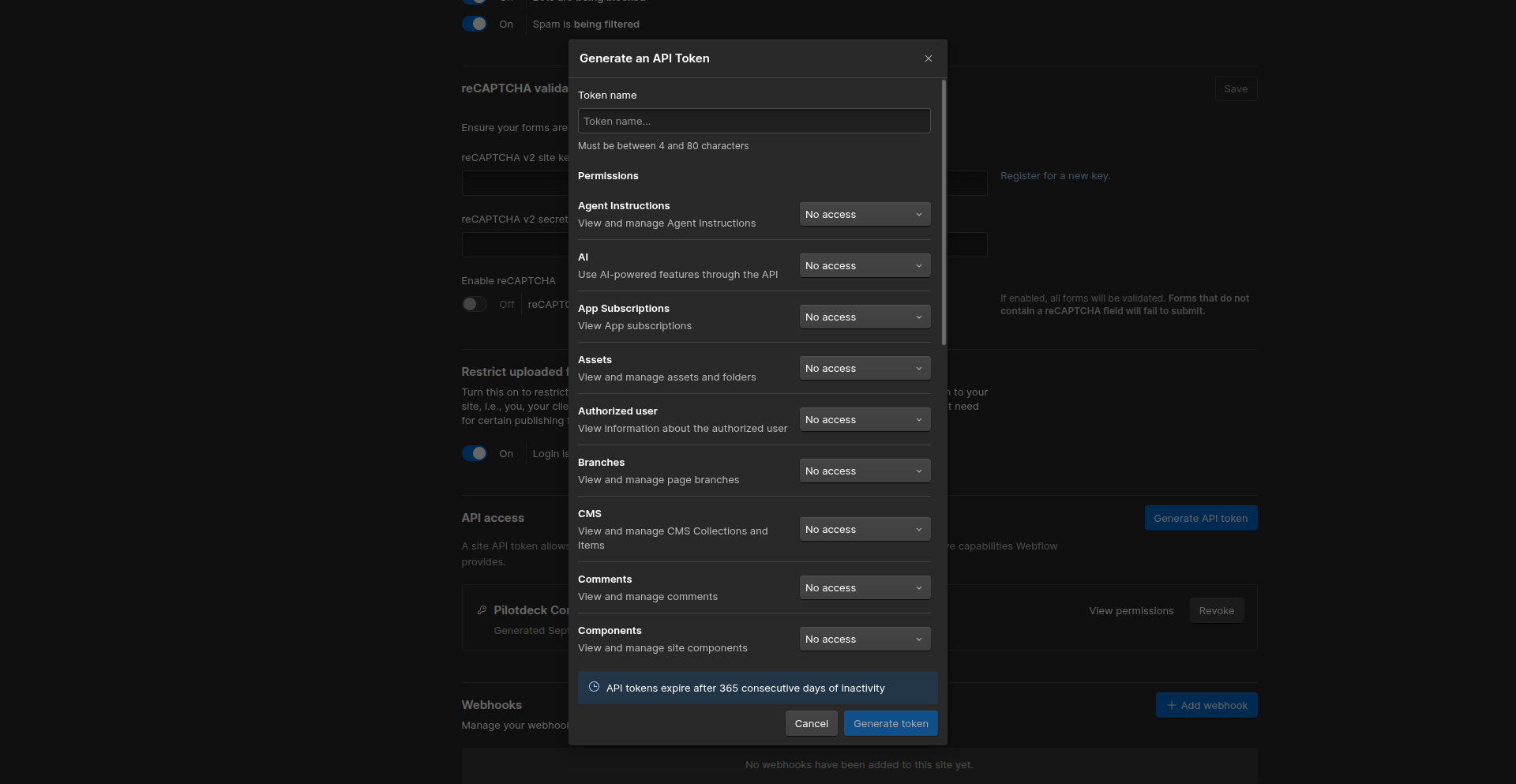
Task: Open the Assets permission dropdown
Action: [865, 368]
